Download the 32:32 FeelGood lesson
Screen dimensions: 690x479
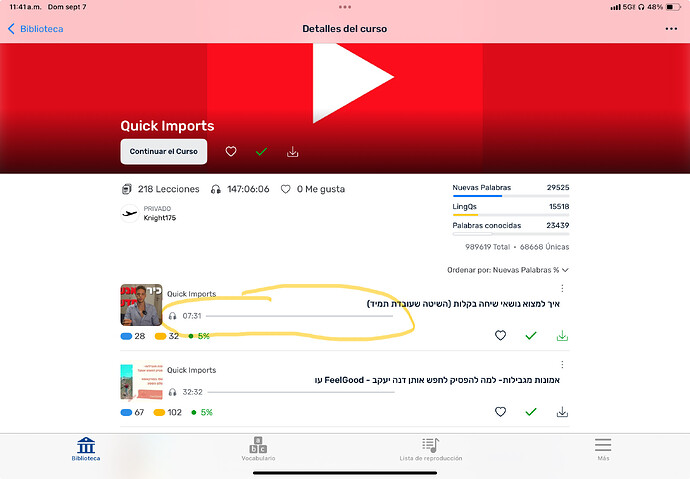[562, 412]
